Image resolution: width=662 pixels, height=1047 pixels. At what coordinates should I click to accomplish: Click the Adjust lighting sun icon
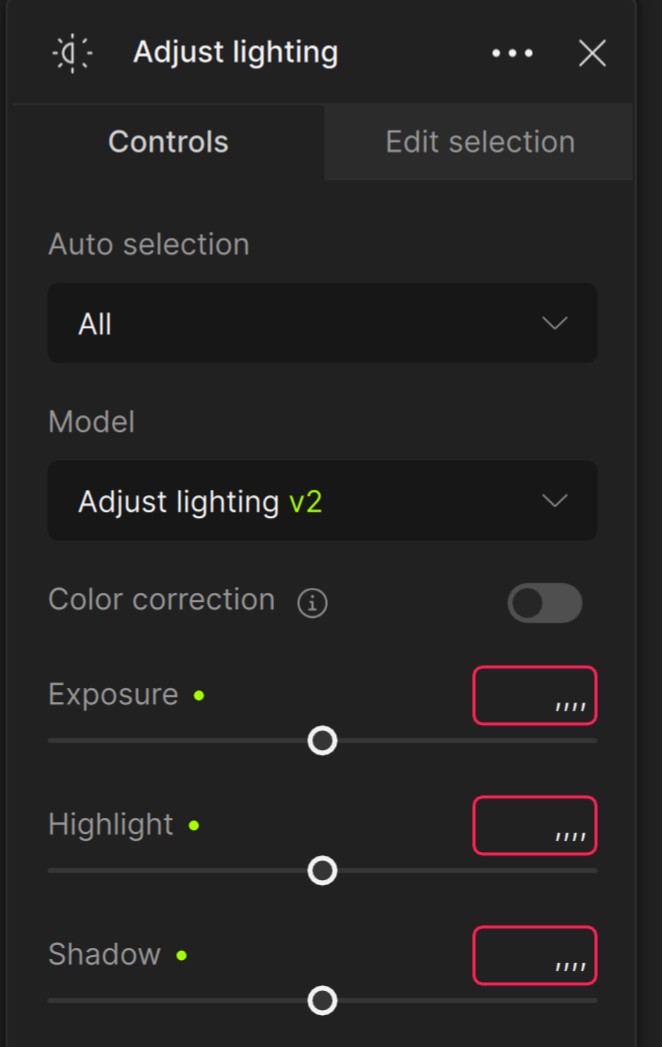click(72, 53)
